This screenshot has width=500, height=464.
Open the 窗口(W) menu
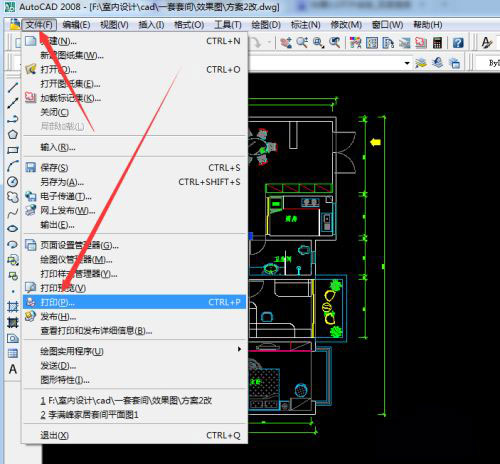click(x=387, y=25)
